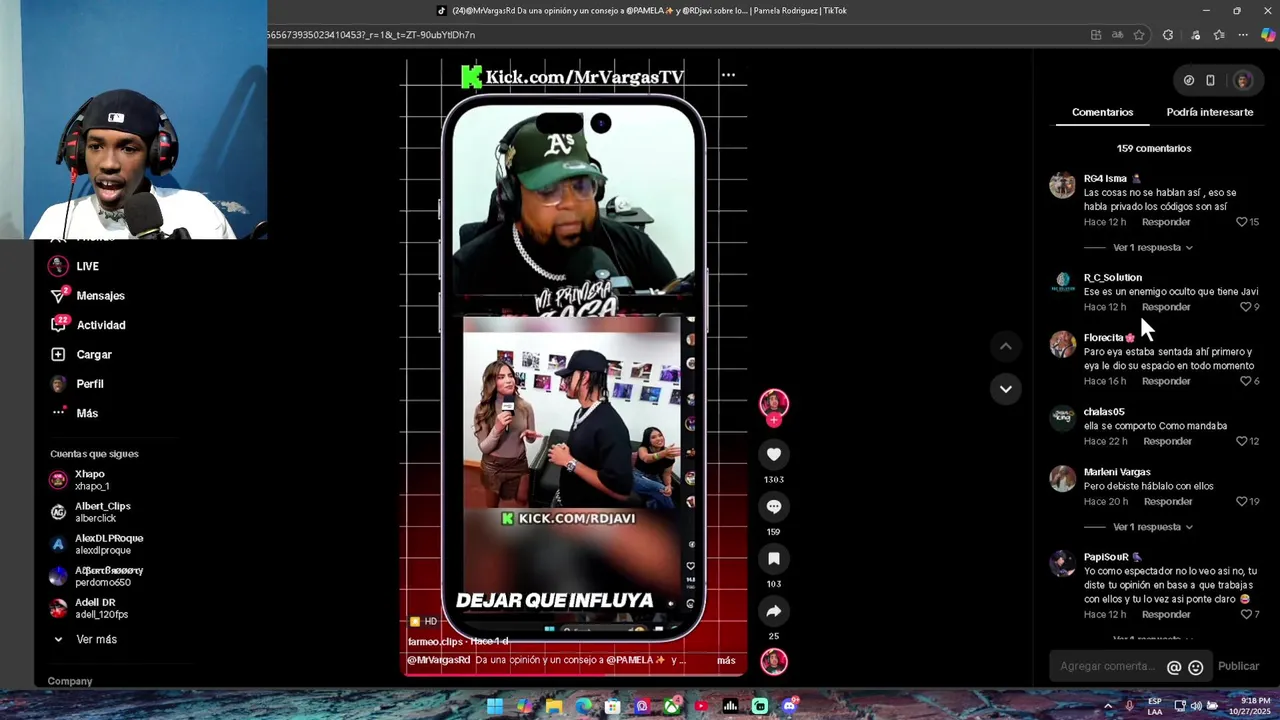Click Cargar to upload a video
Screen dimensions: 1280x720
pyautogui.click(x=82, y=354)
